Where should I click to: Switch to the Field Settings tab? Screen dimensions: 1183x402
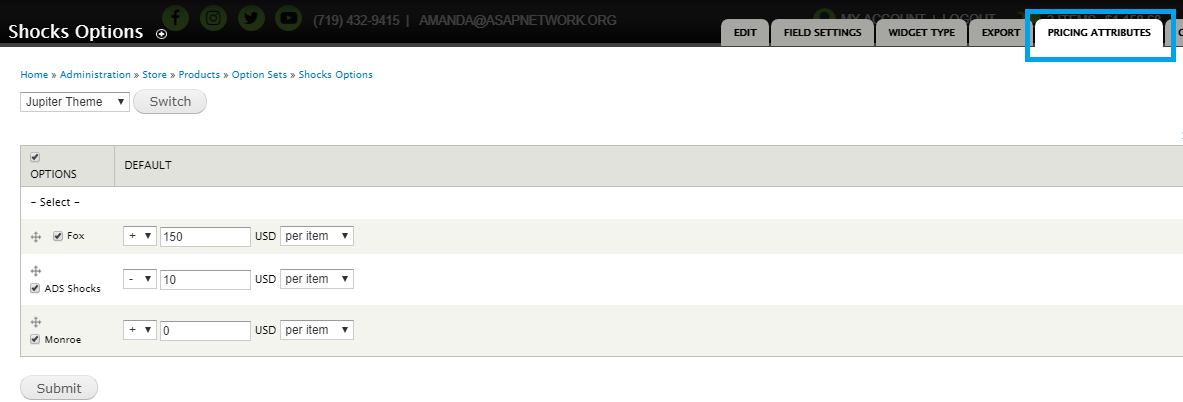coord(822,33)
